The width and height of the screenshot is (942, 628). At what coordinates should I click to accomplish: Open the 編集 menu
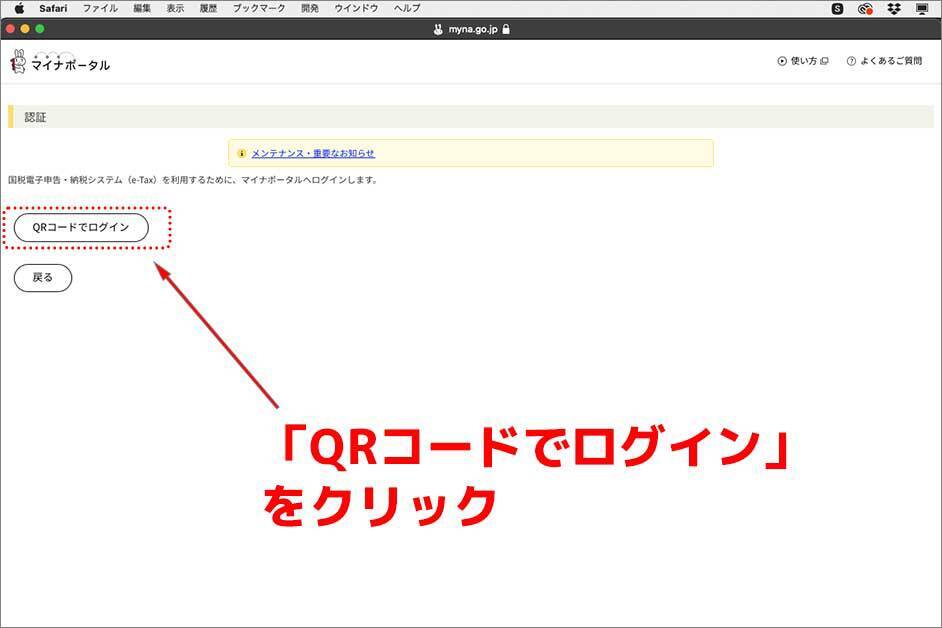click(142, 8)
